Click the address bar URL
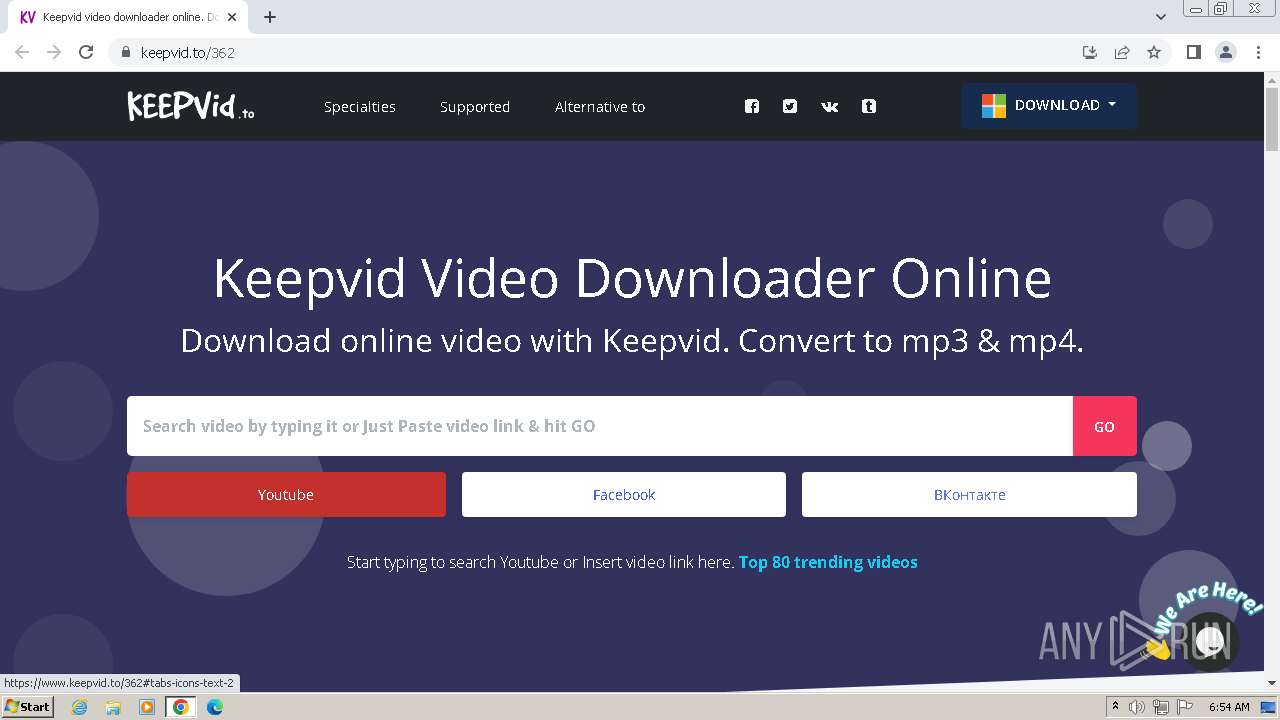The width and height of the screenshot is (1280, 720). 188,52
